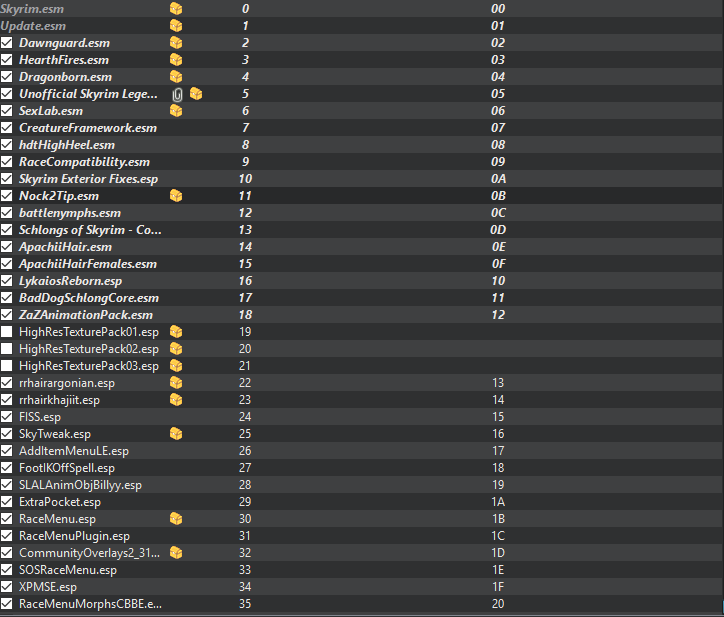Click the archive icon on HighResTexturePack03.esp row
This screenshot has width=724, height=617.
coord(176,366)
